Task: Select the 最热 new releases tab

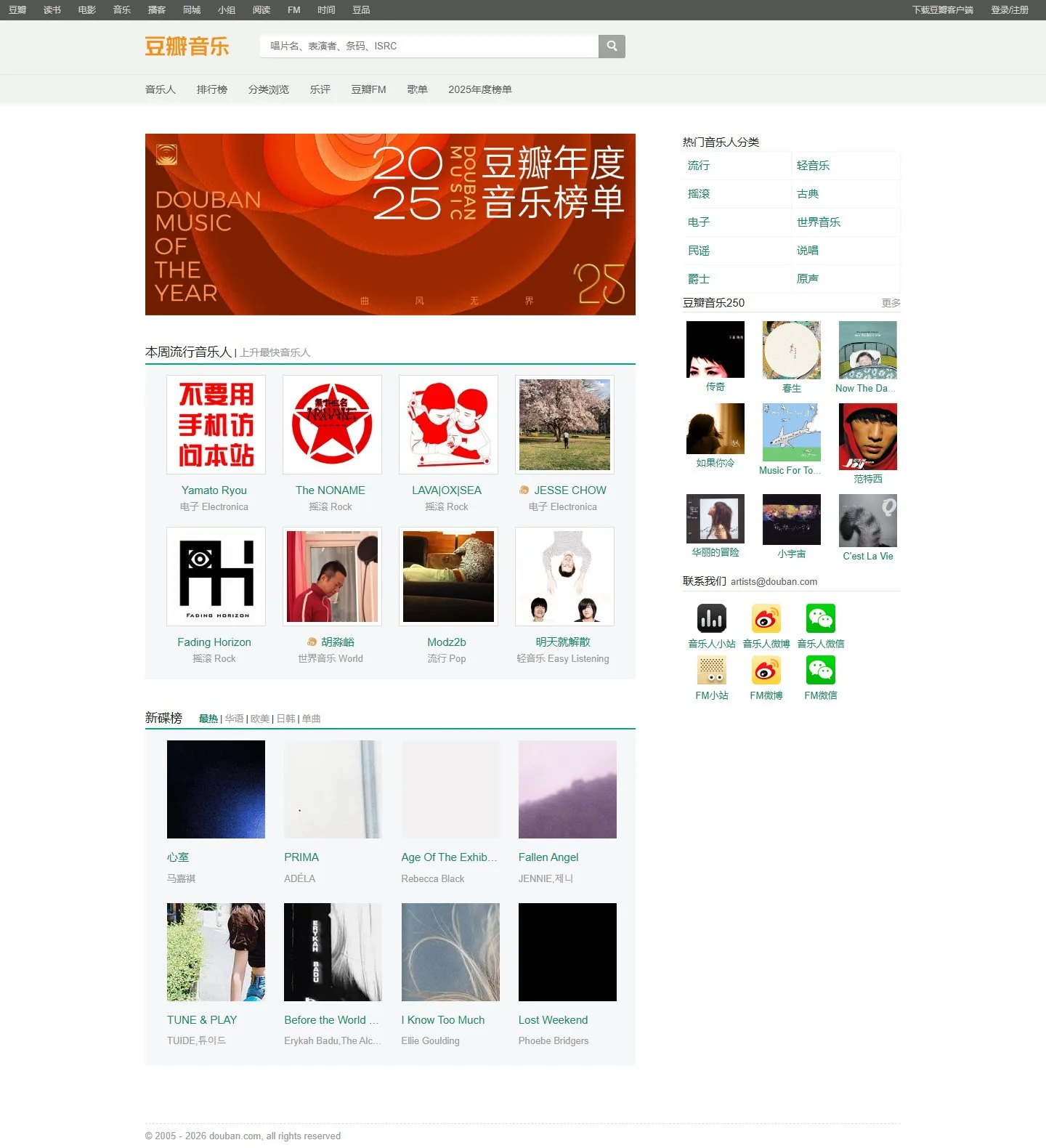Action: tap(208, 719)
